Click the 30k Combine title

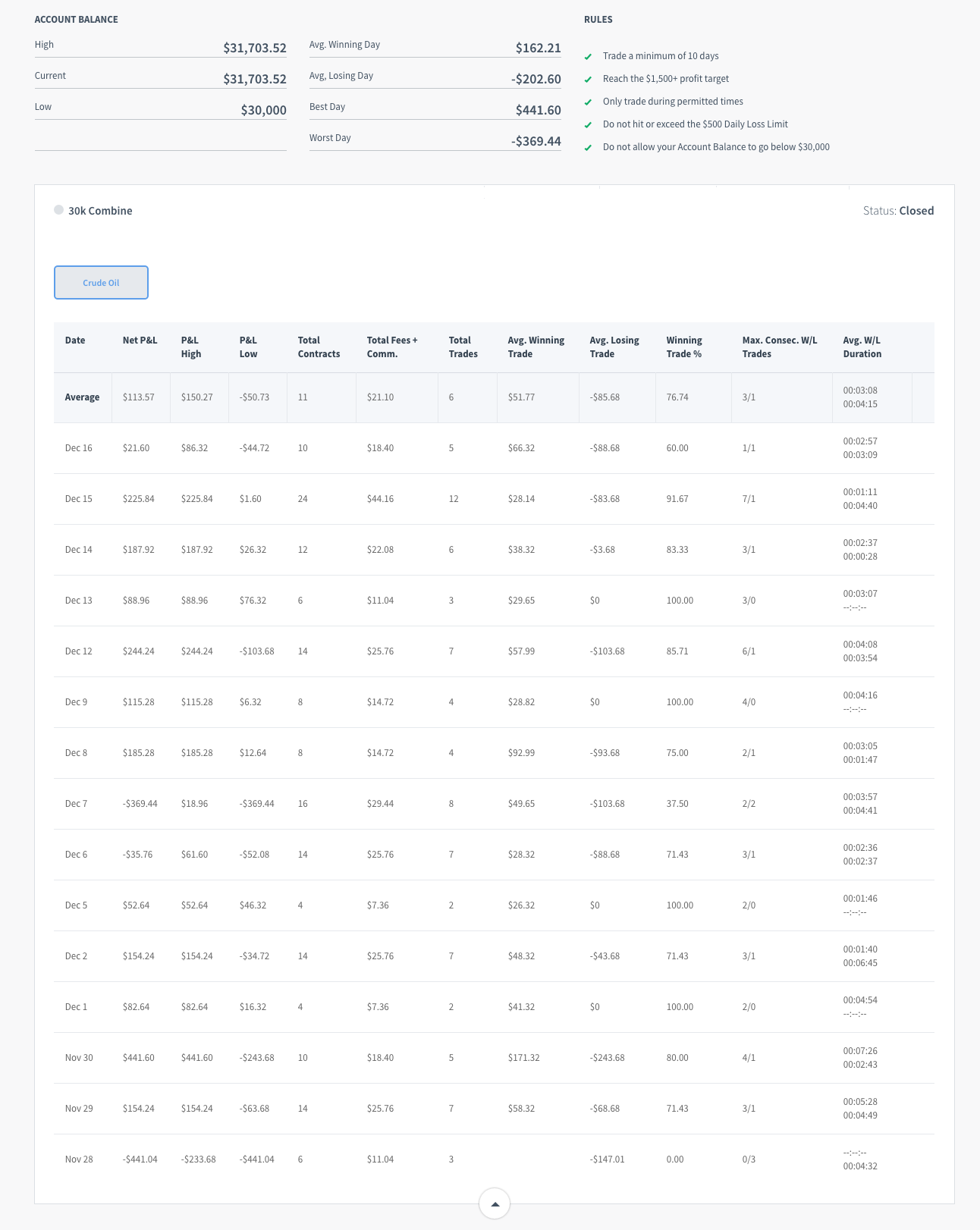tap(100, 211)
